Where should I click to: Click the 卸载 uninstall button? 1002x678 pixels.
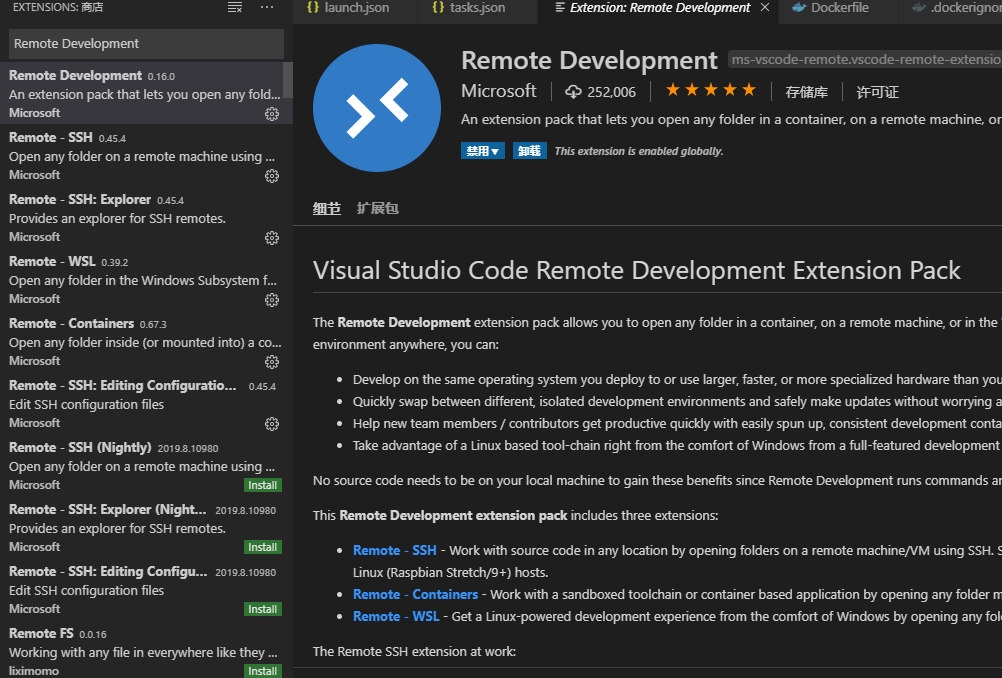(530, 151)
